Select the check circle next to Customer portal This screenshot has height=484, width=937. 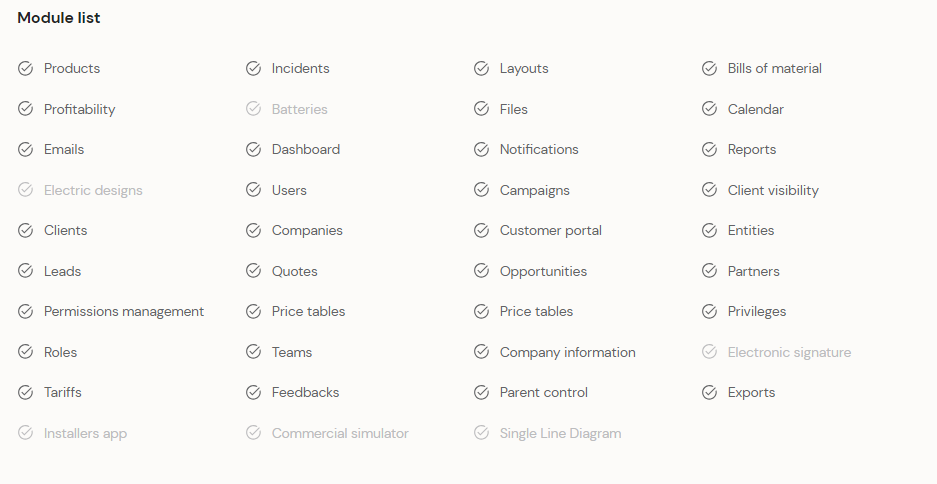click(481, 230)
